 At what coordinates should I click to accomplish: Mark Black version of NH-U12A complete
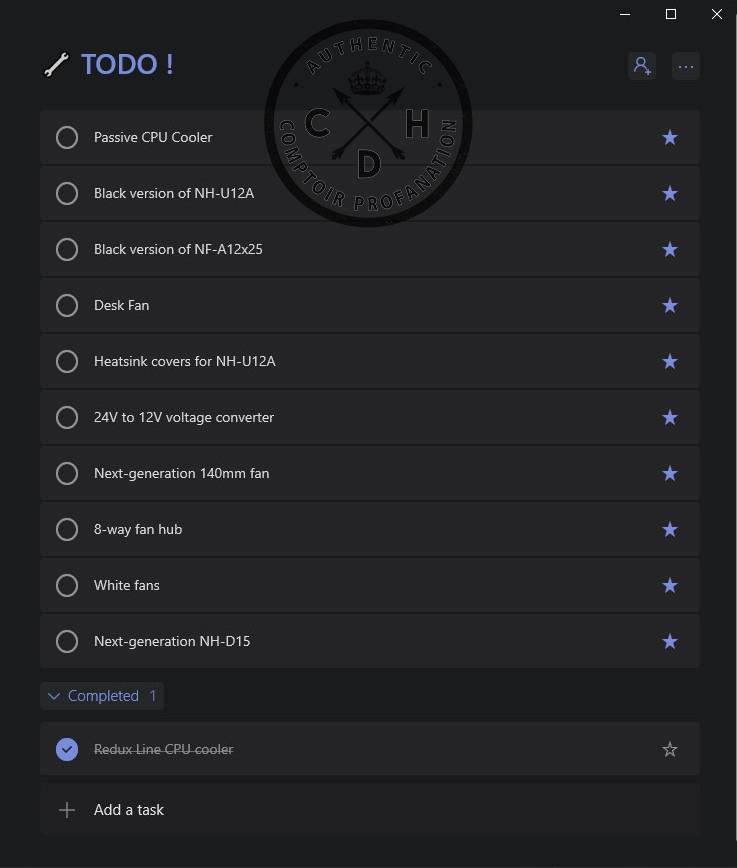[x=67, y=193]
